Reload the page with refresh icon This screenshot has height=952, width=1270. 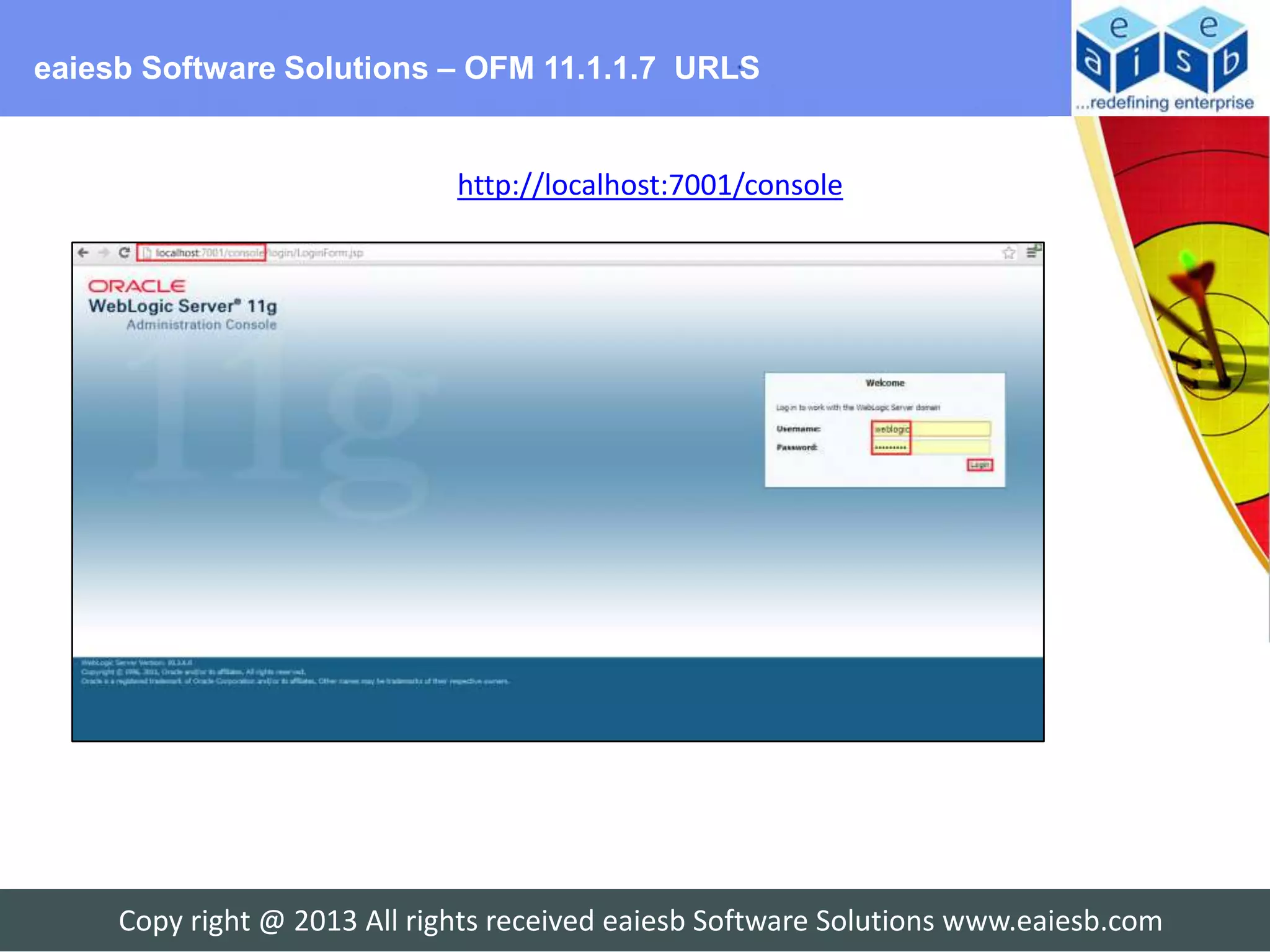[124, 252]
